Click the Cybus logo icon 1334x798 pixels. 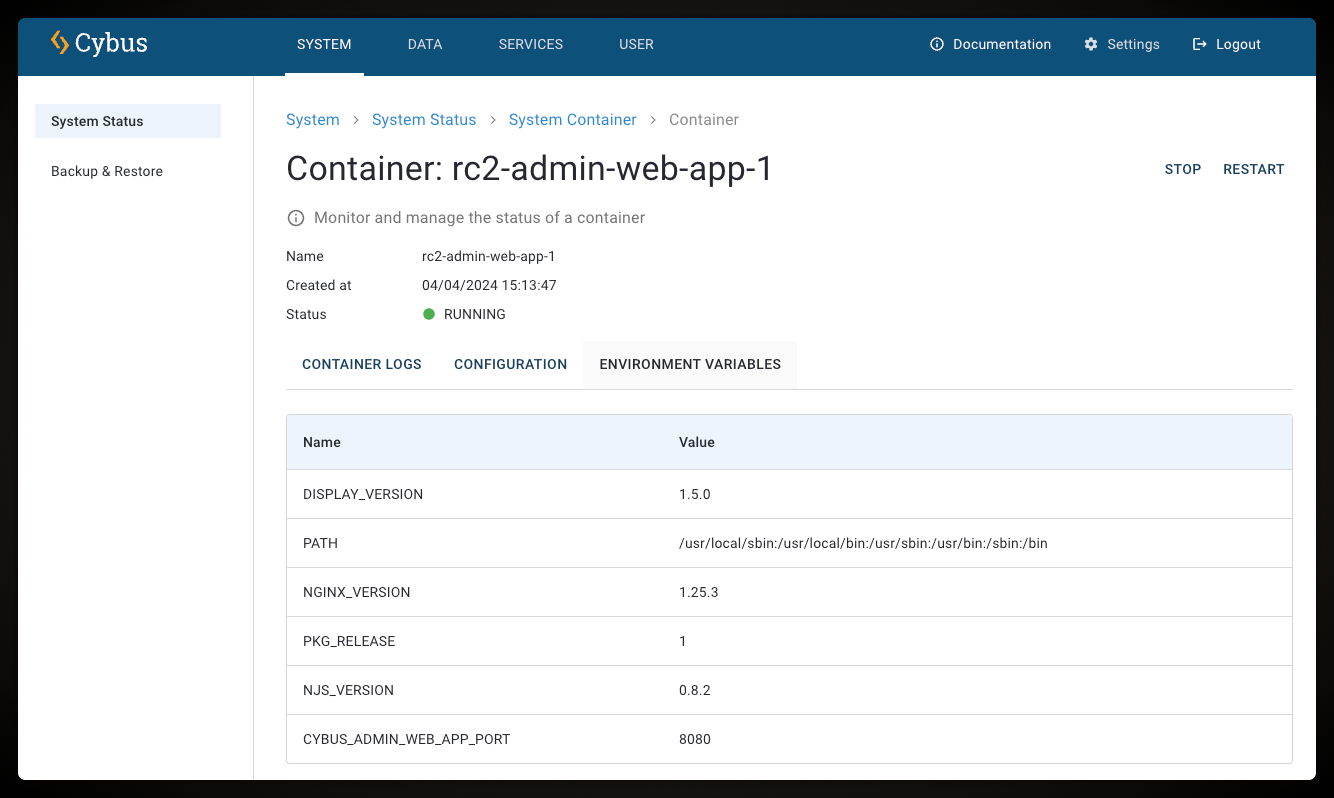click(60, 43)
